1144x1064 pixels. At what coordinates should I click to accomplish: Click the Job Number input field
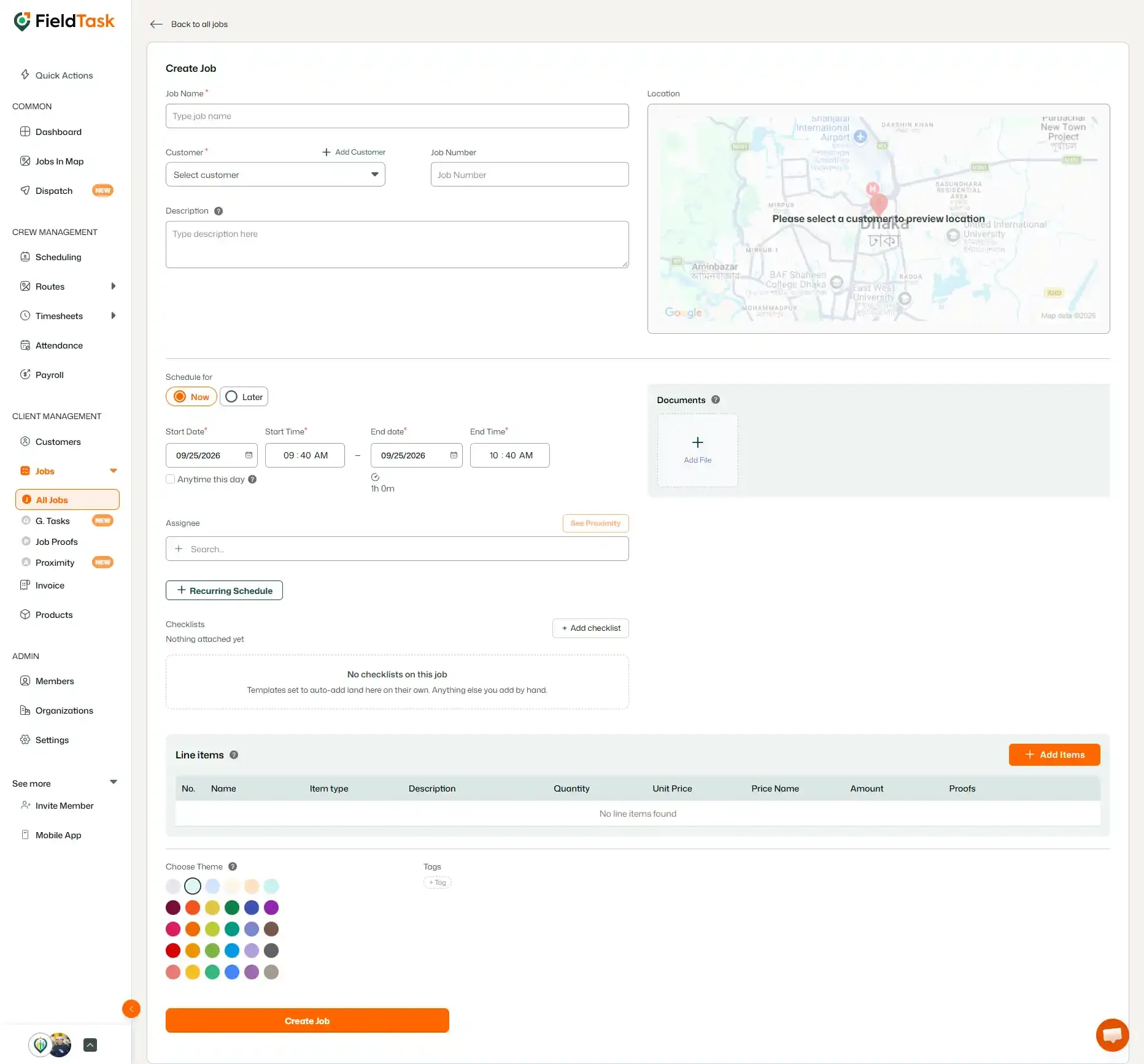530,174
